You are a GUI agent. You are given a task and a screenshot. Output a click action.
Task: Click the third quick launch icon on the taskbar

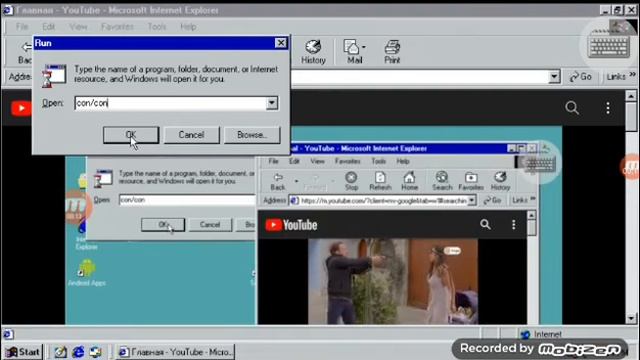click(96, 351)
